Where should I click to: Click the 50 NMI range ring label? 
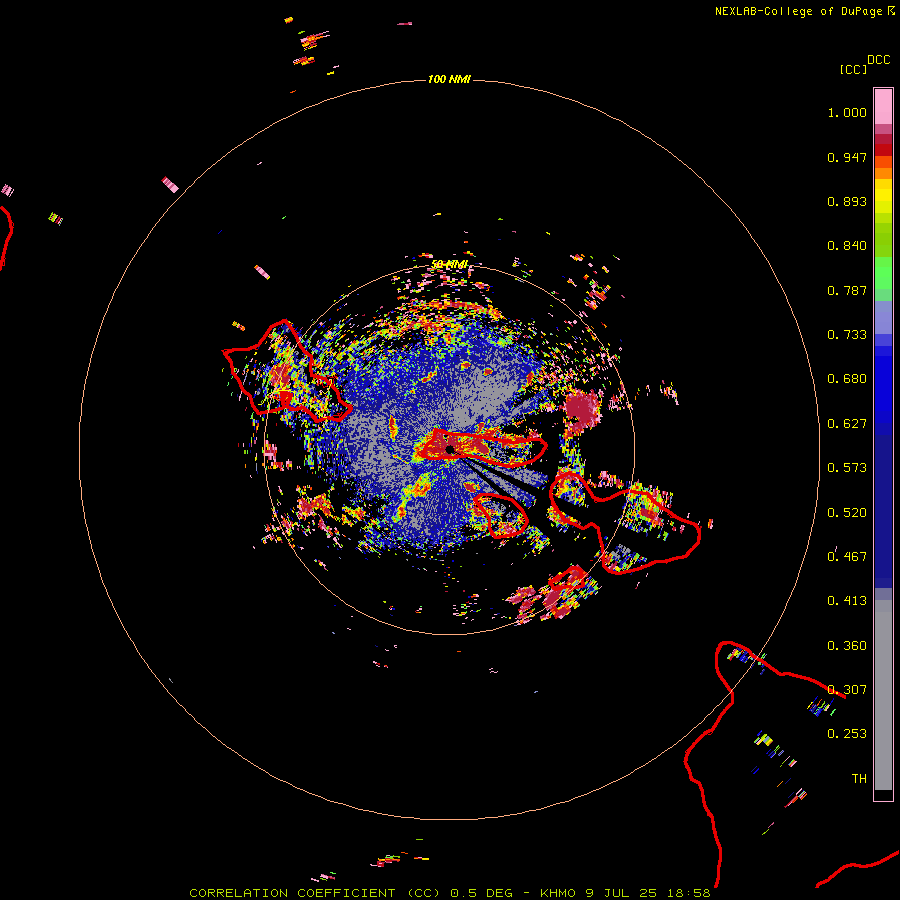tap(449, 264)
